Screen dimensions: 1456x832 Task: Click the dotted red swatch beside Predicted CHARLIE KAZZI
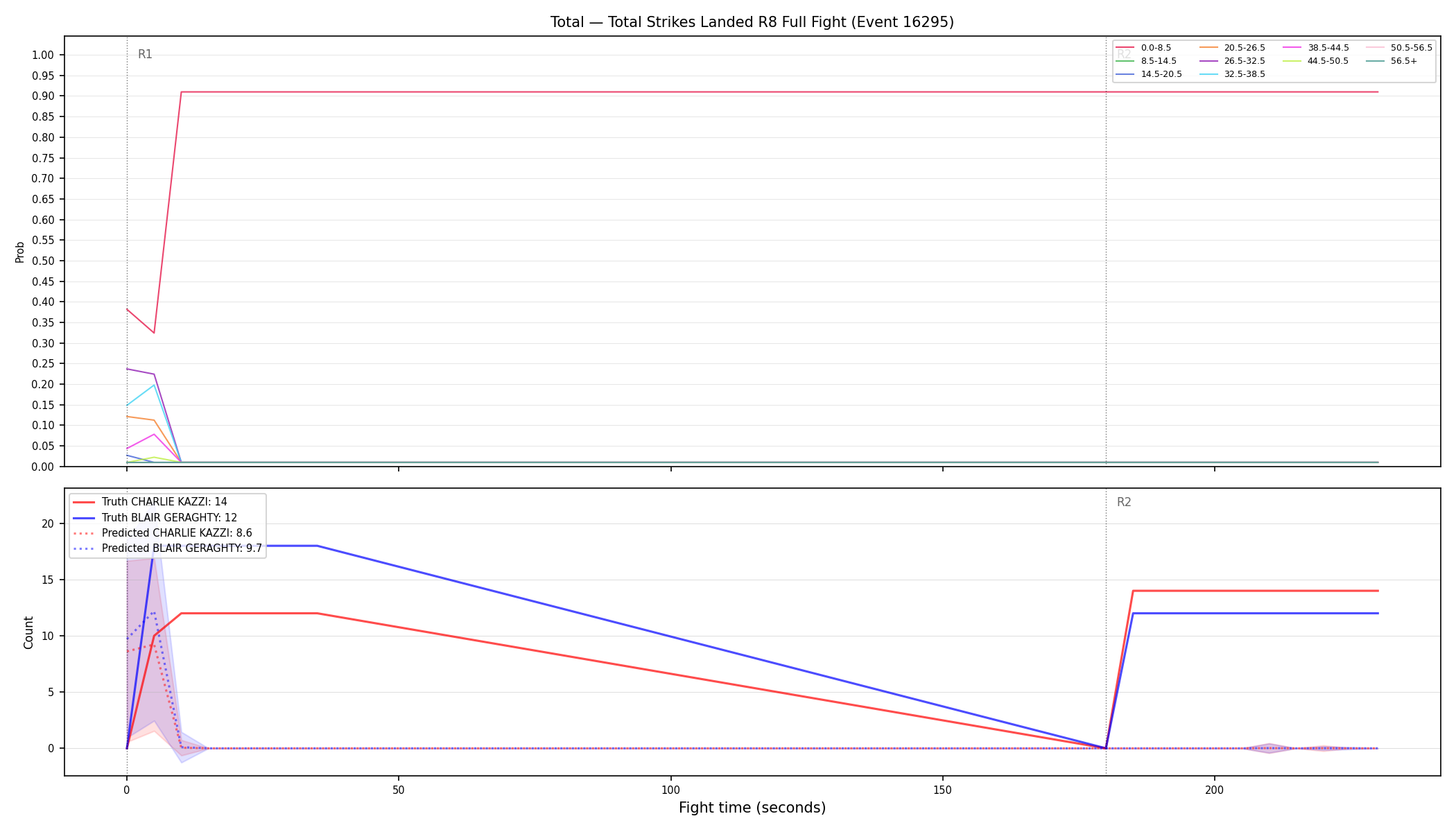pyautogui.click(x=84, y=533)
